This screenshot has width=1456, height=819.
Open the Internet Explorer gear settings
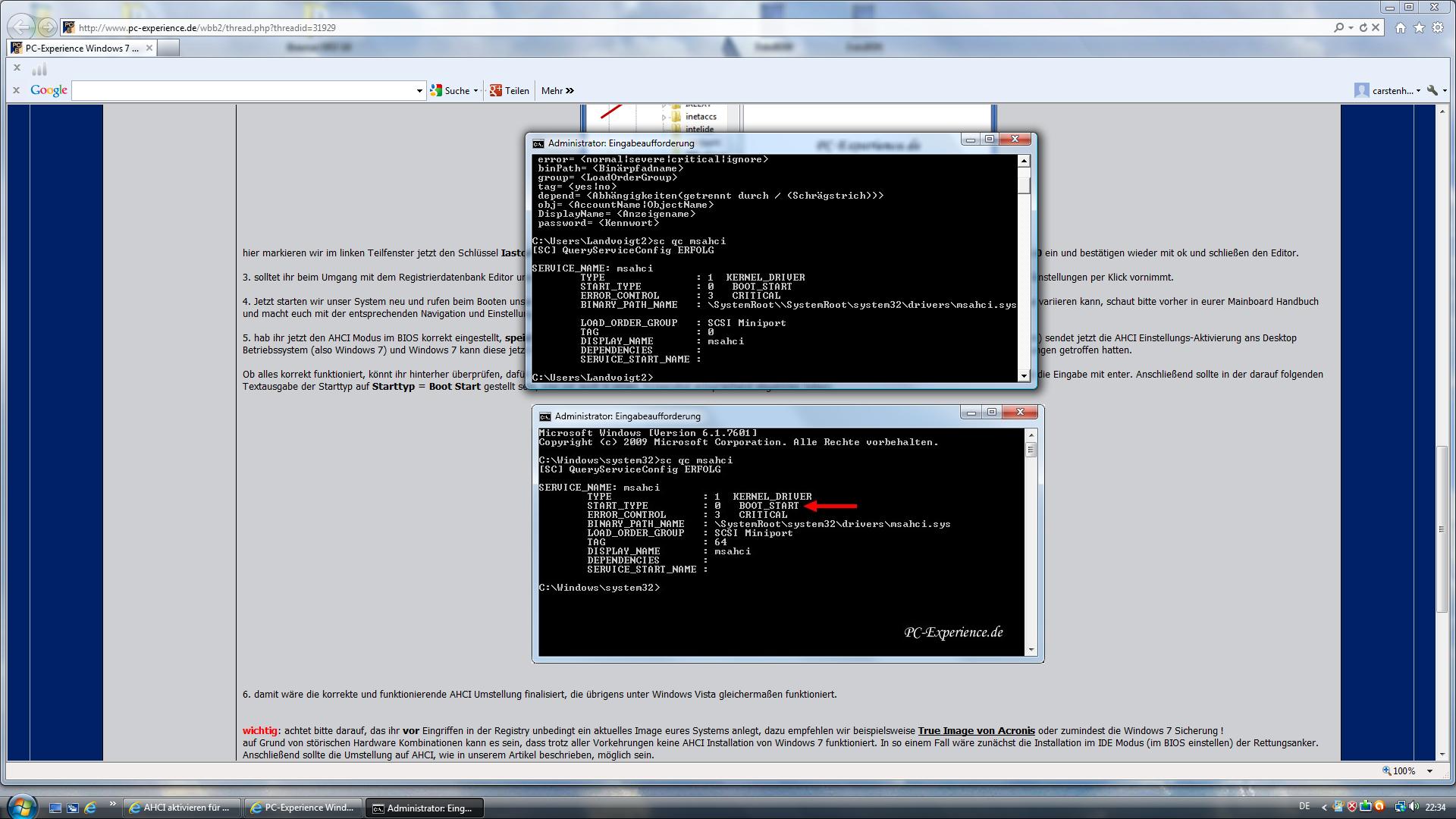1438,28
